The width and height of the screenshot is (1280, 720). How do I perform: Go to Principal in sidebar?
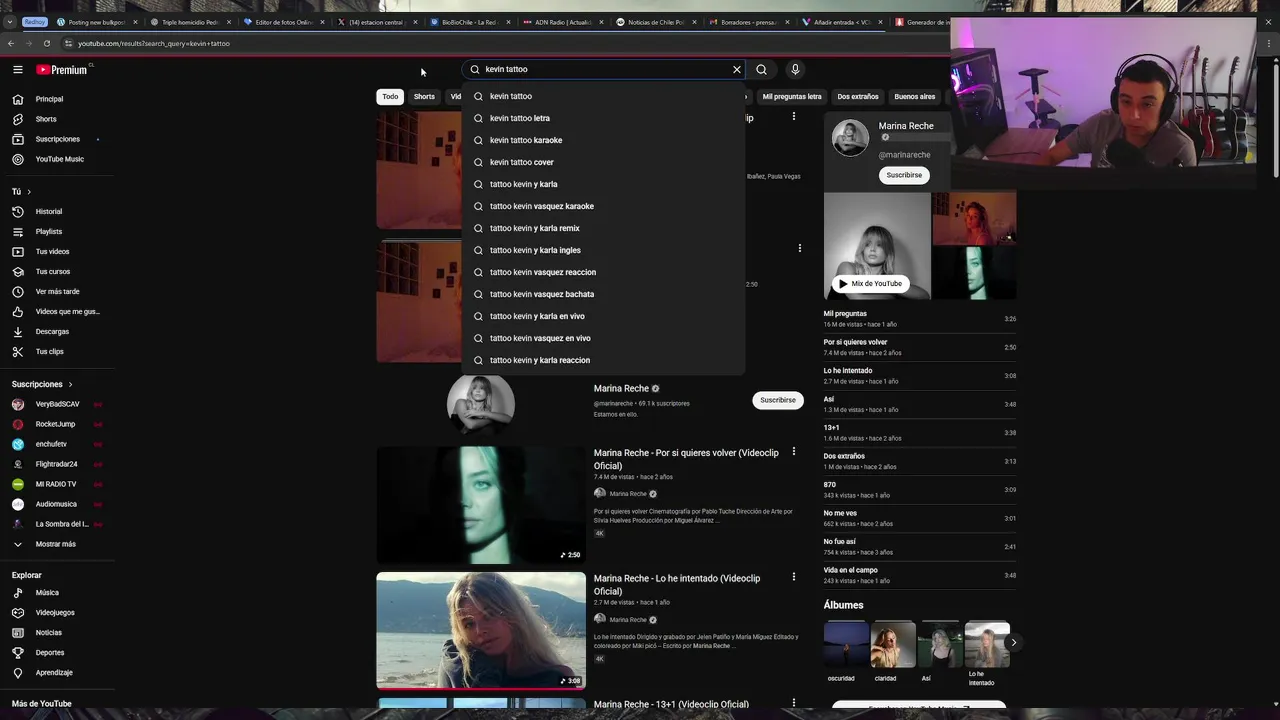[49, 99]
